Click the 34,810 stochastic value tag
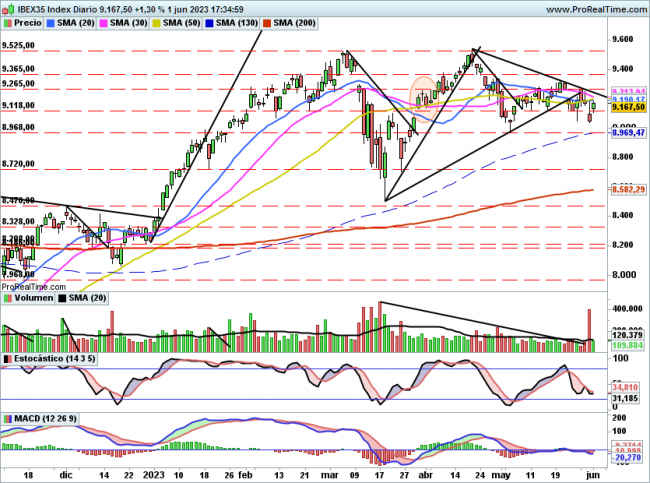The image size is (650, 483). tap(625, 388)
